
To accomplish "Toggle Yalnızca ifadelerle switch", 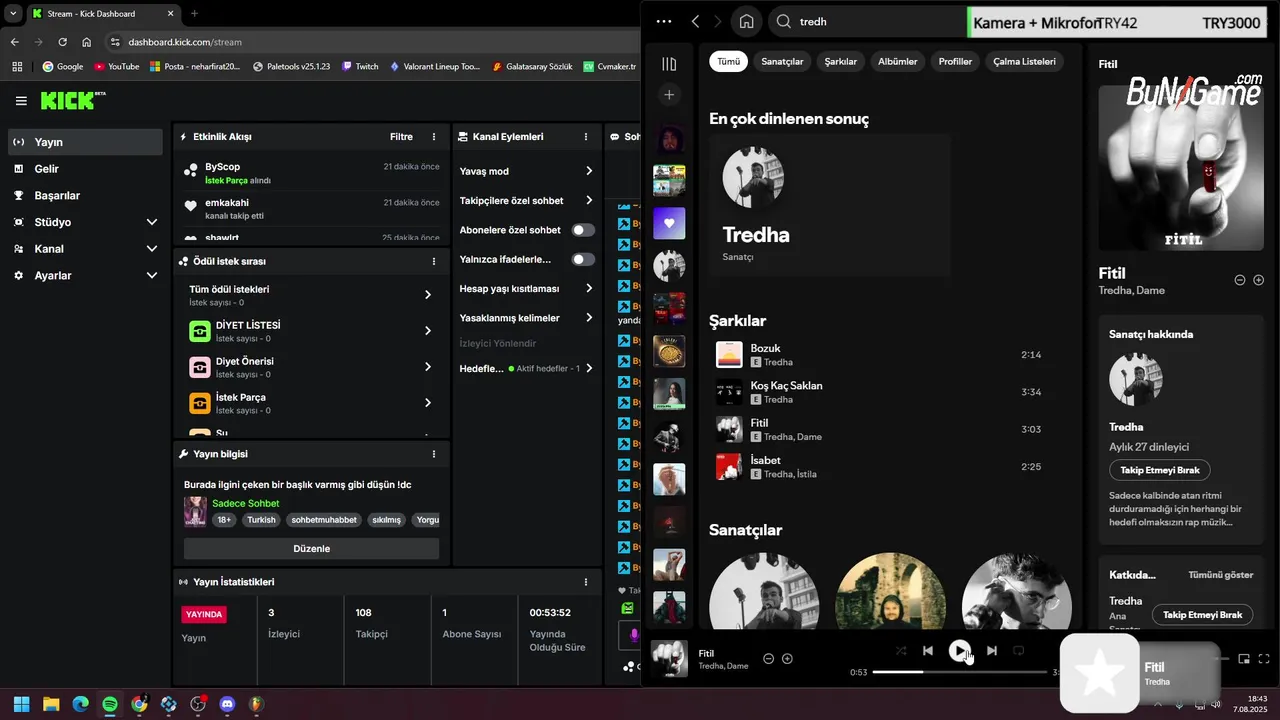I will click(583, 259).
